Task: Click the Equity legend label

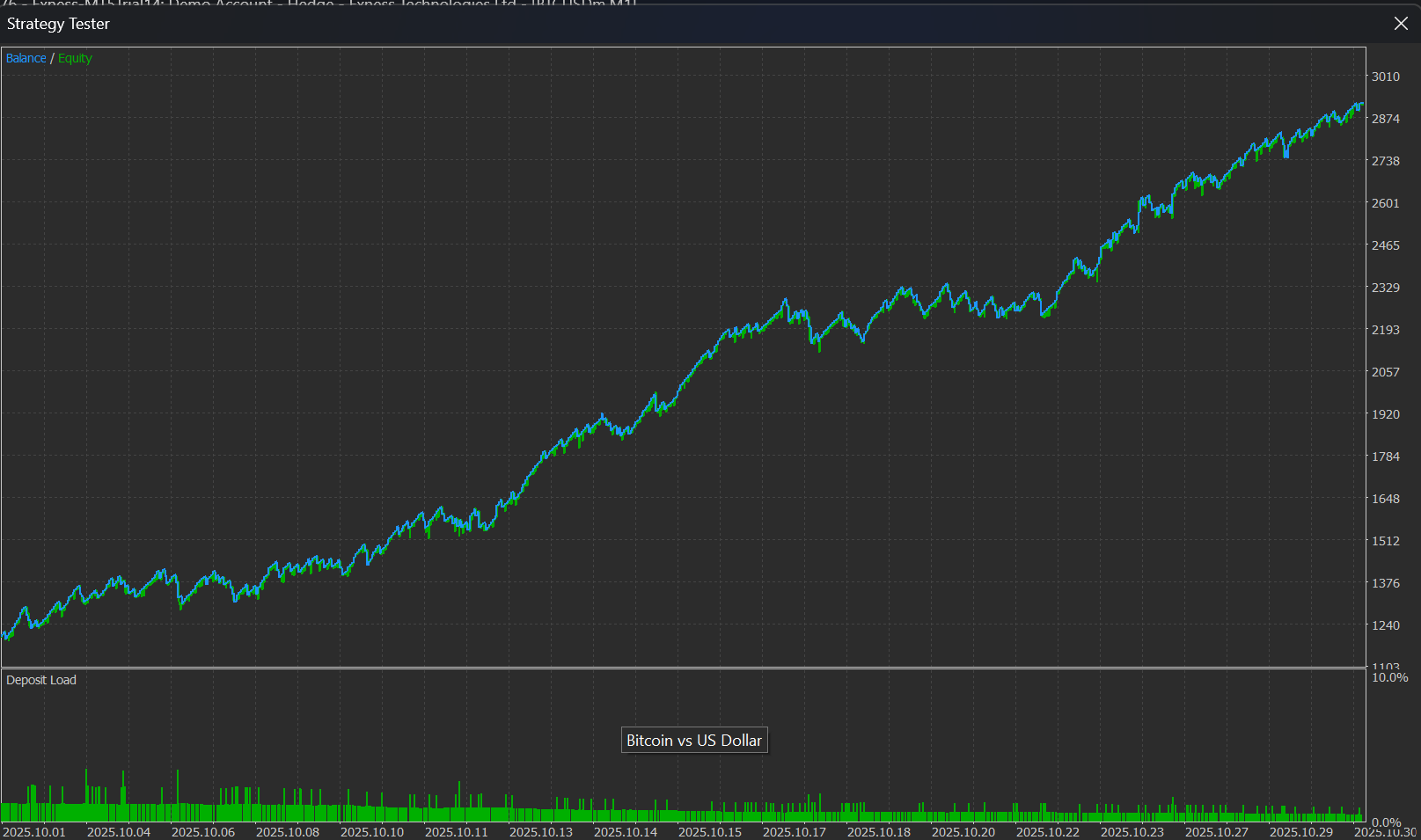Action: click(x=75, y=58)
